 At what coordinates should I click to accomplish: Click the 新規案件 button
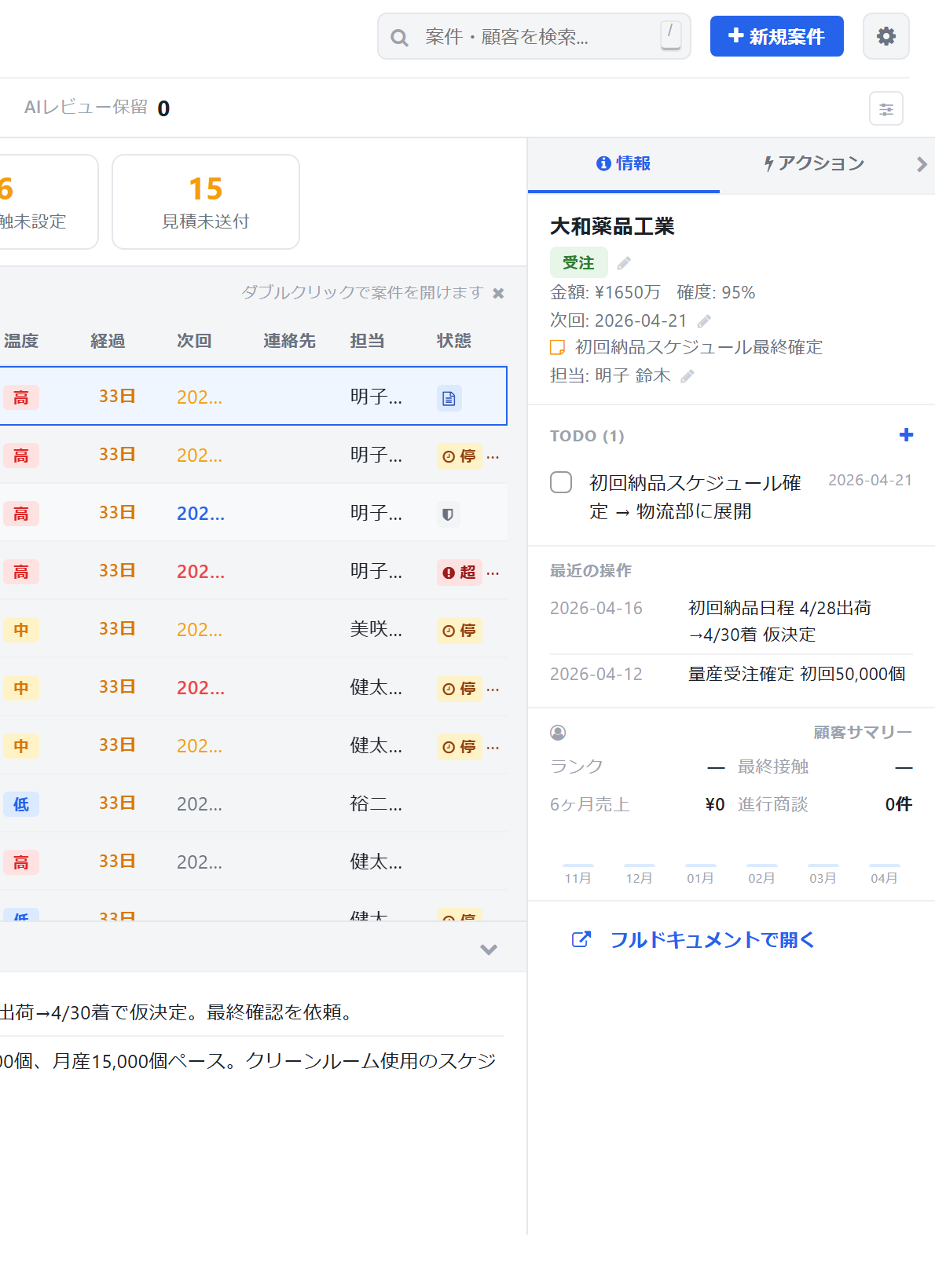point(776,36)
